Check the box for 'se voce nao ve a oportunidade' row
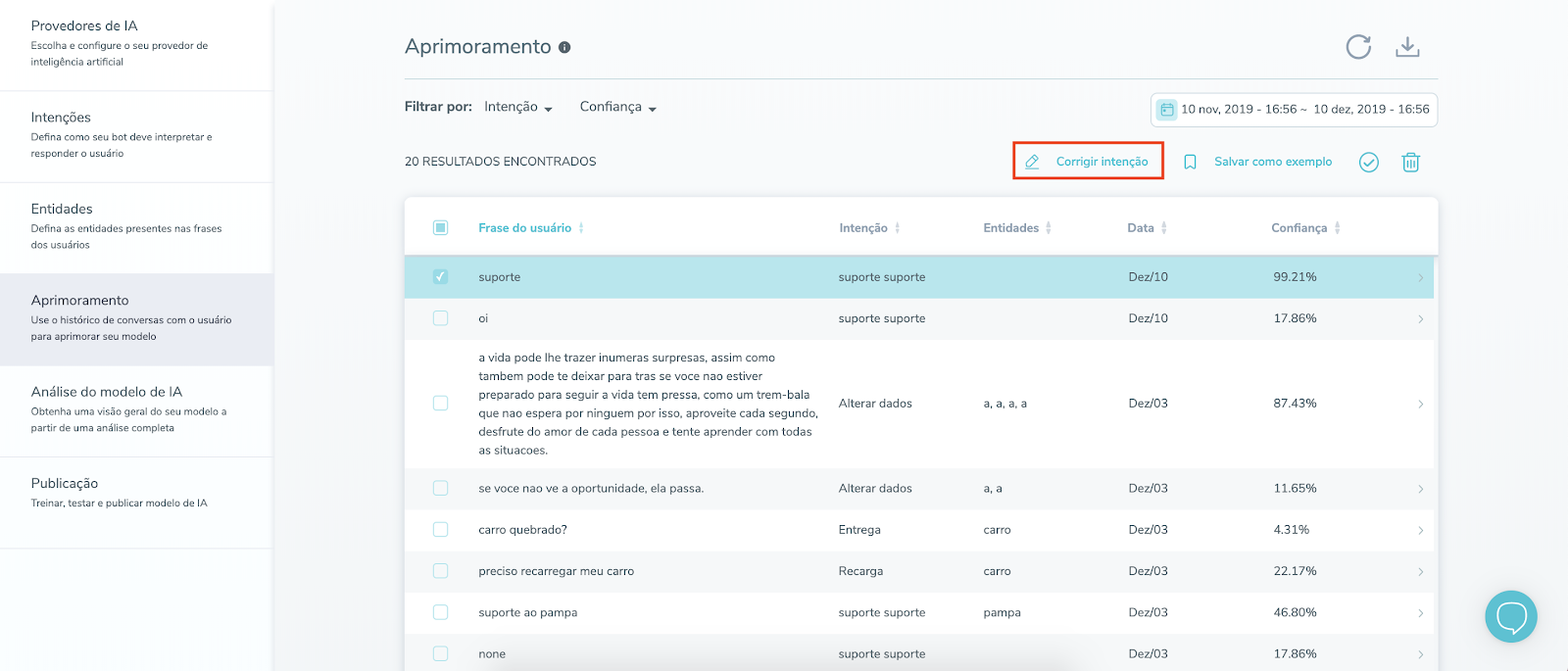The height and width of the screenshot is (671, 1568). pos(440,488)
